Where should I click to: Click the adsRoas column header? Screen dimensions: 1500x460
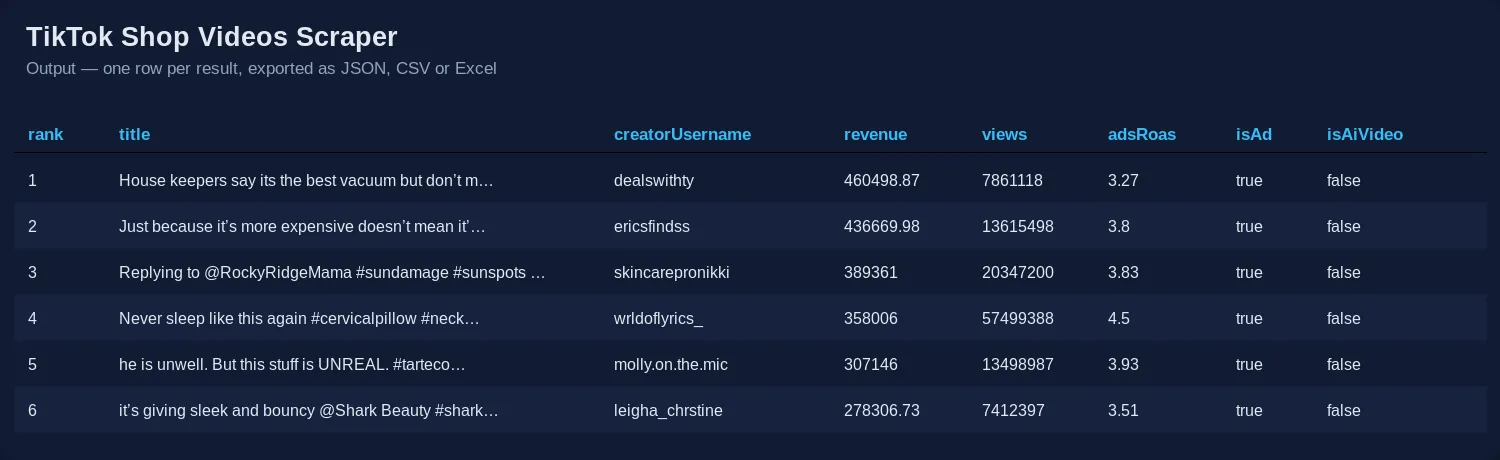1142,134
